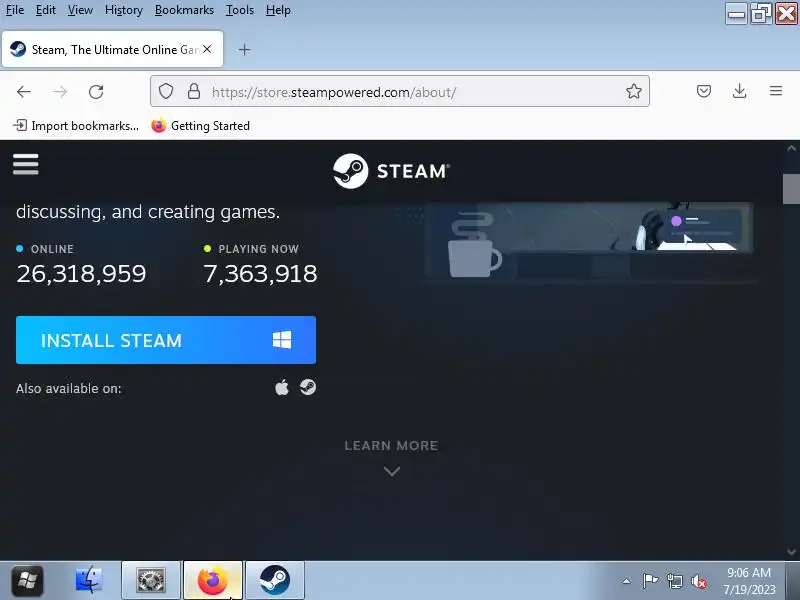Open the Firefox downloads panel
Screen dimensions: 800x600
(x=739, y=91)
